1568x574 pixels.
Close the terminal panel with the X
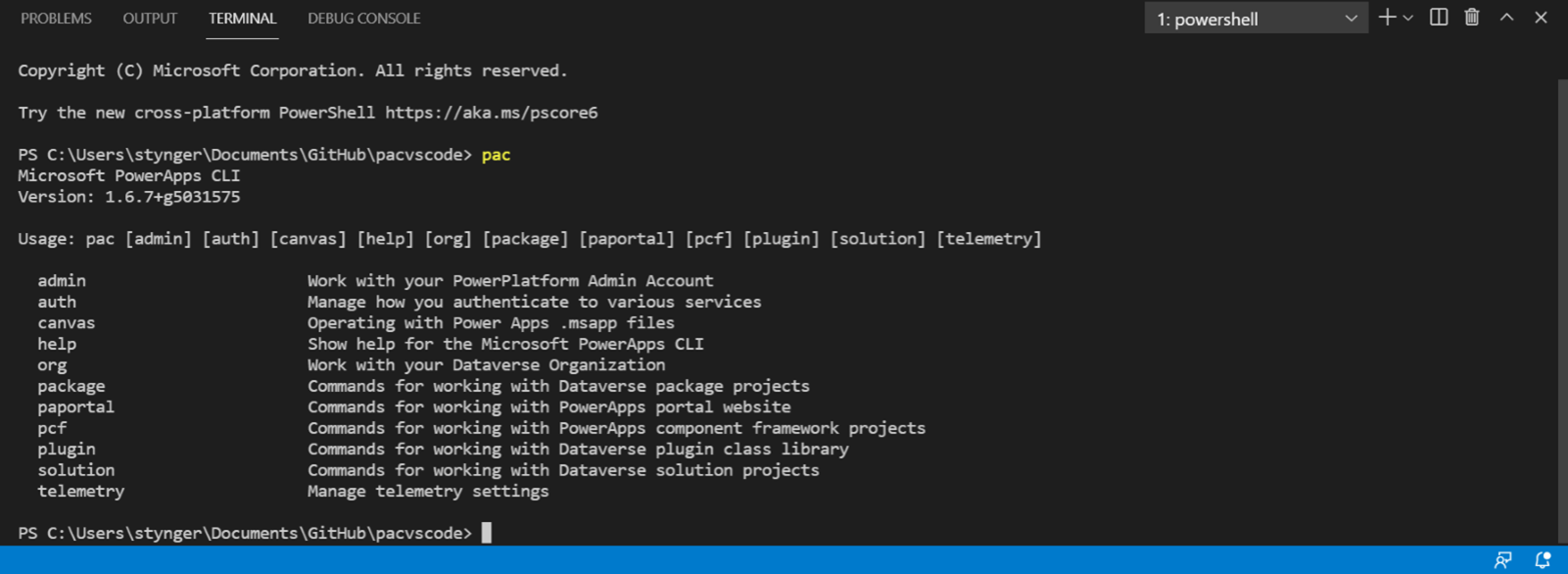(x=1541, y=18)
